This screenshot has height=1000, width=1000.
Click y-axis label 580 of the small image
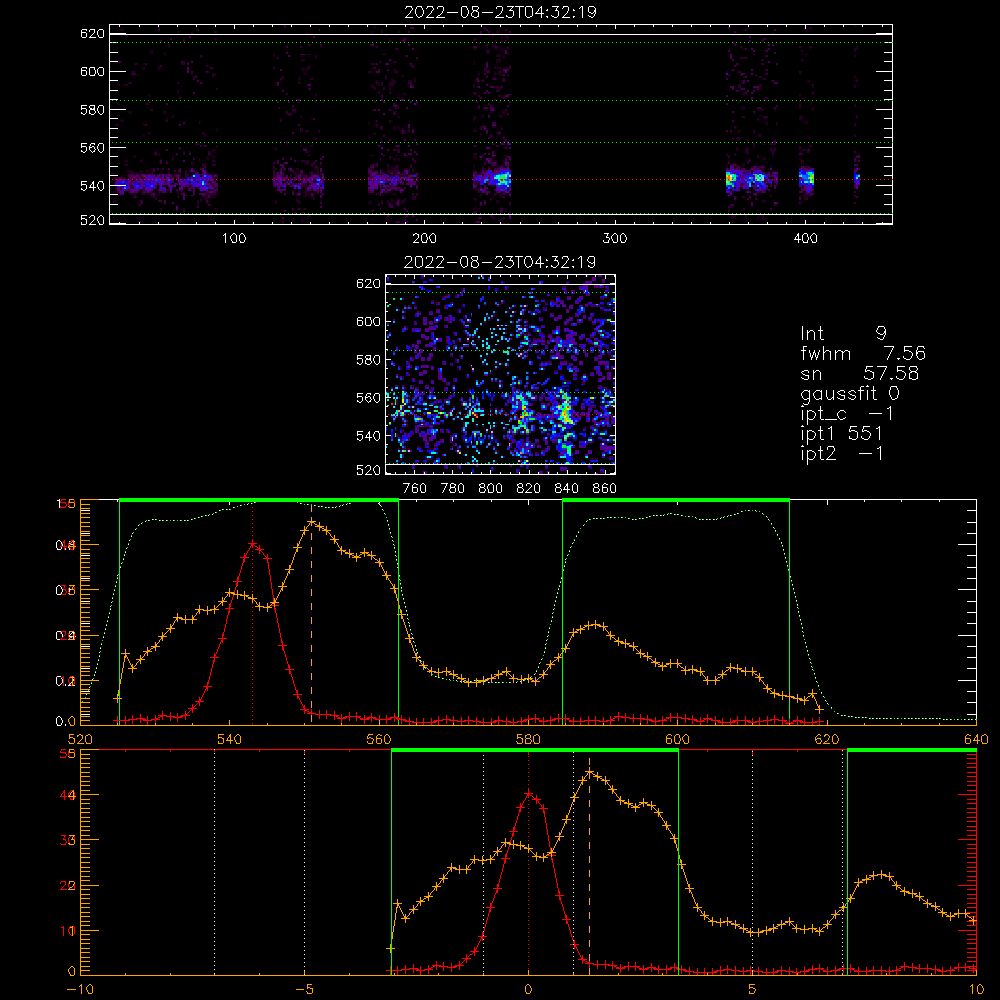pos(369,360)
